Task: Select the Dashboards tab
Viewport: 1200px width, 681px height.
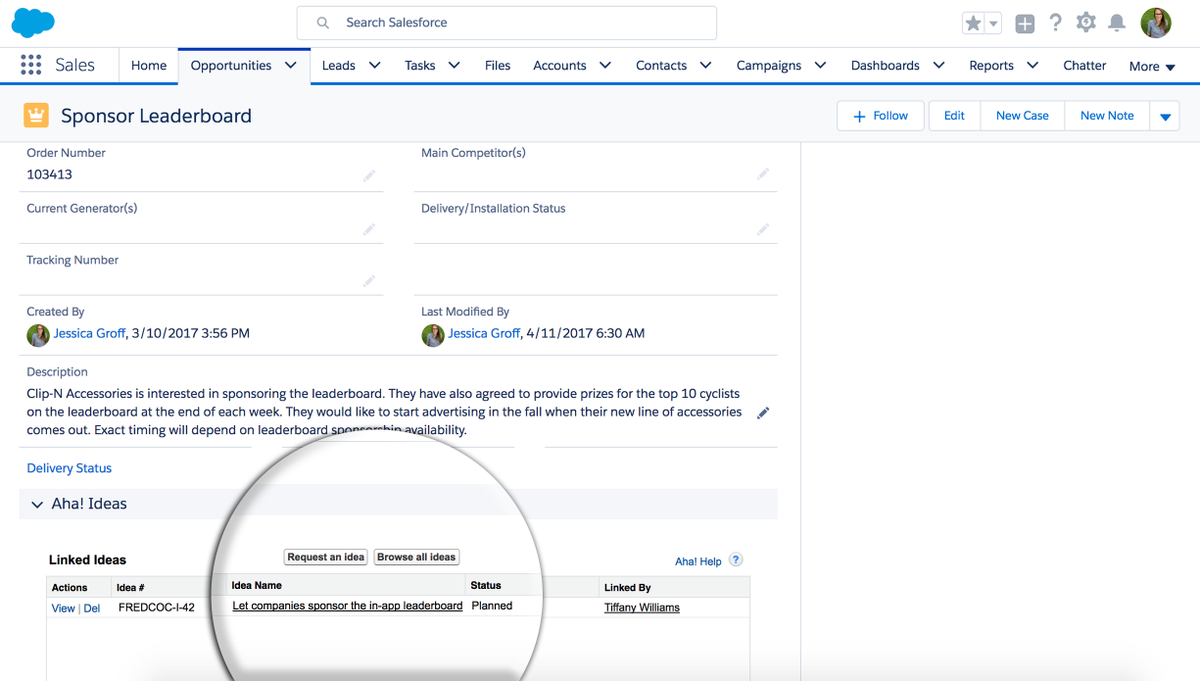Action: coord(885,65)
